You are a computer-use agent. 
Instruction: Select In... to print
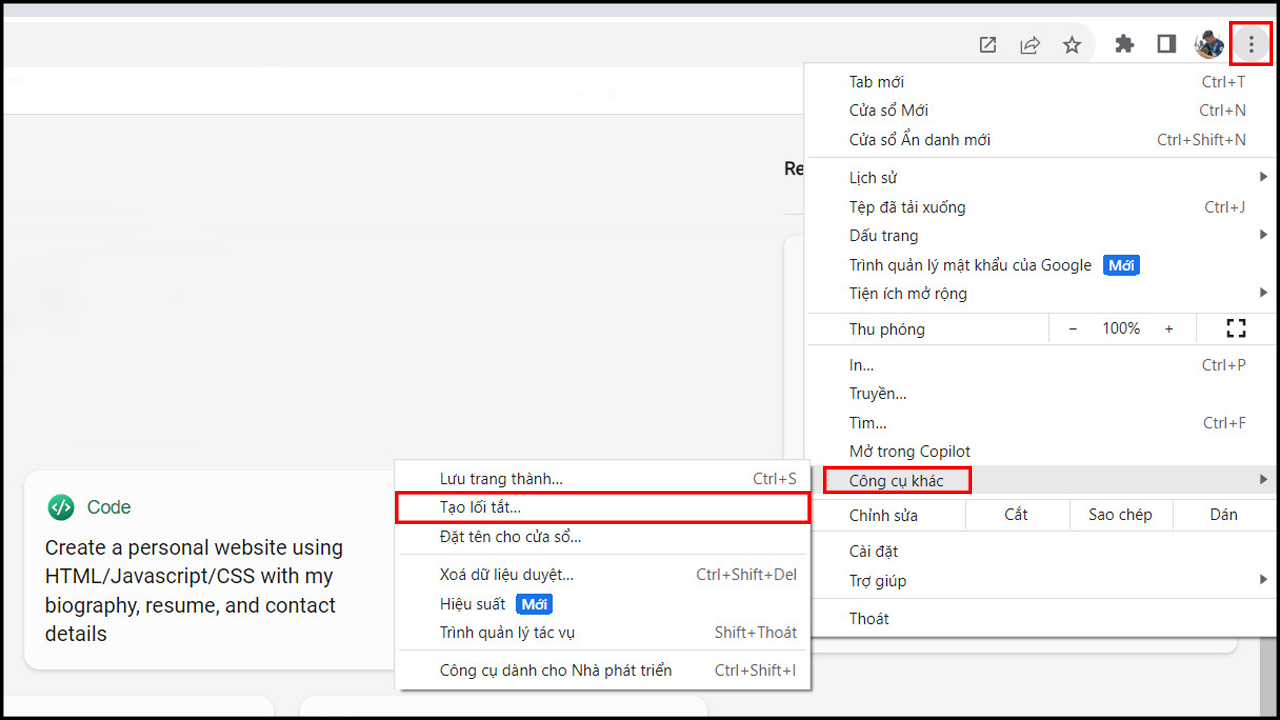pyautogui.click(x=1040, y=365)
